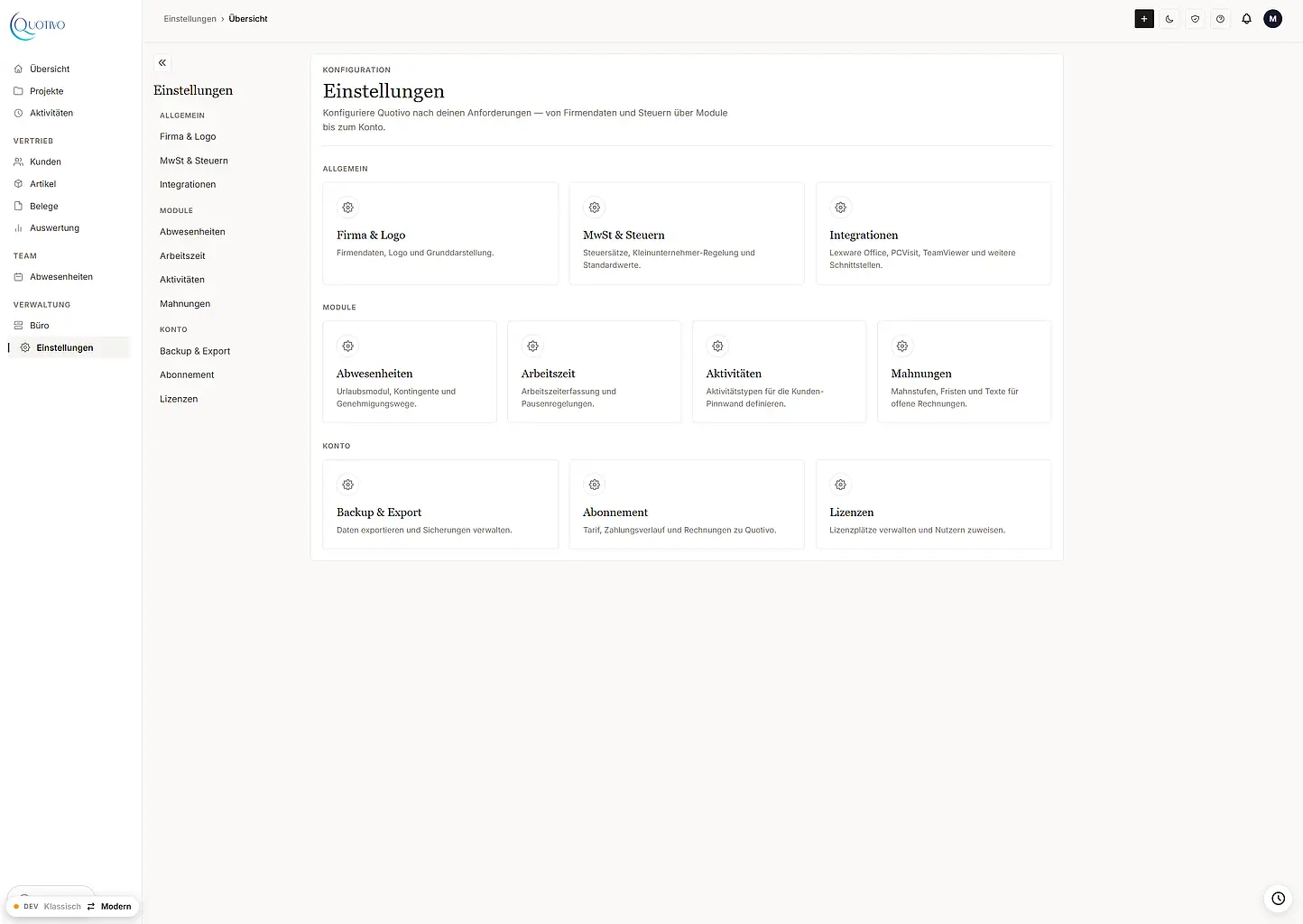Screen dimensions: 1303x924
Task: Open Lizenzen in settings submenu
Action: 179,399
